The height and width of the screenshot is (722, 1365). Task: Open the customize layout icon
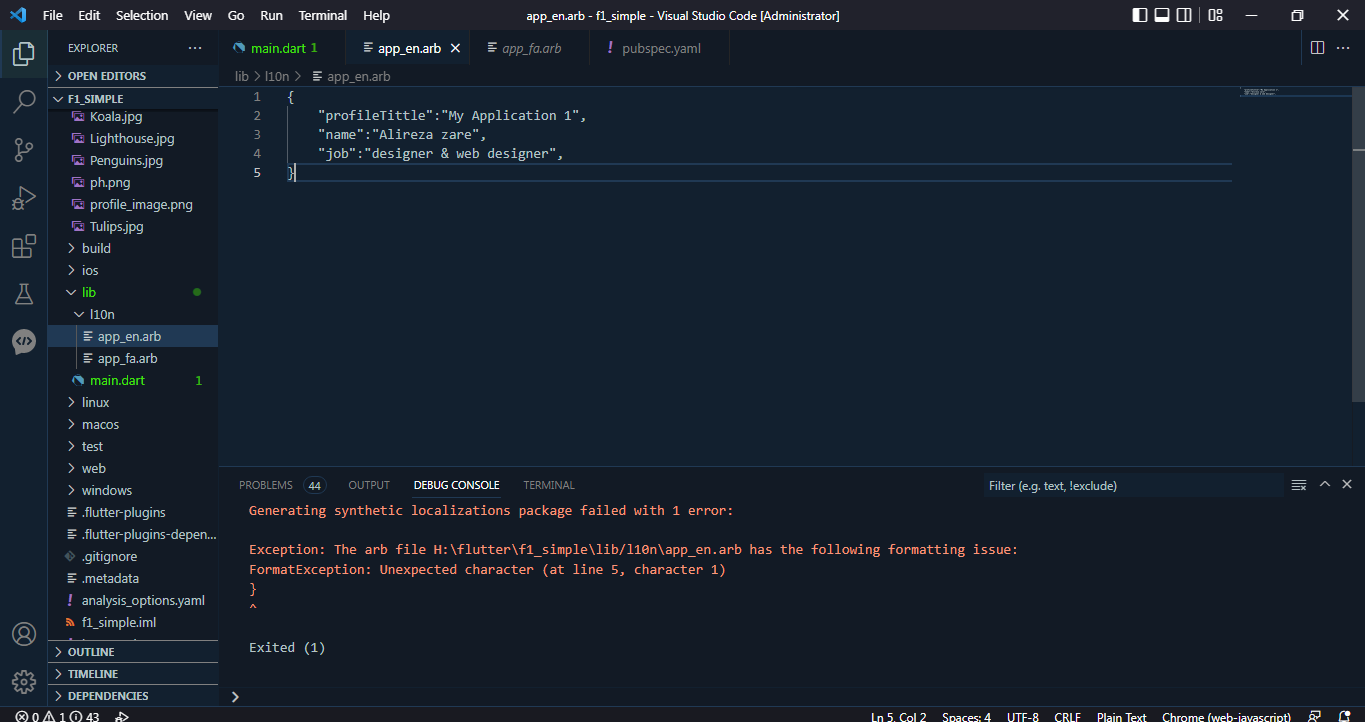[x=1215, y=15]
